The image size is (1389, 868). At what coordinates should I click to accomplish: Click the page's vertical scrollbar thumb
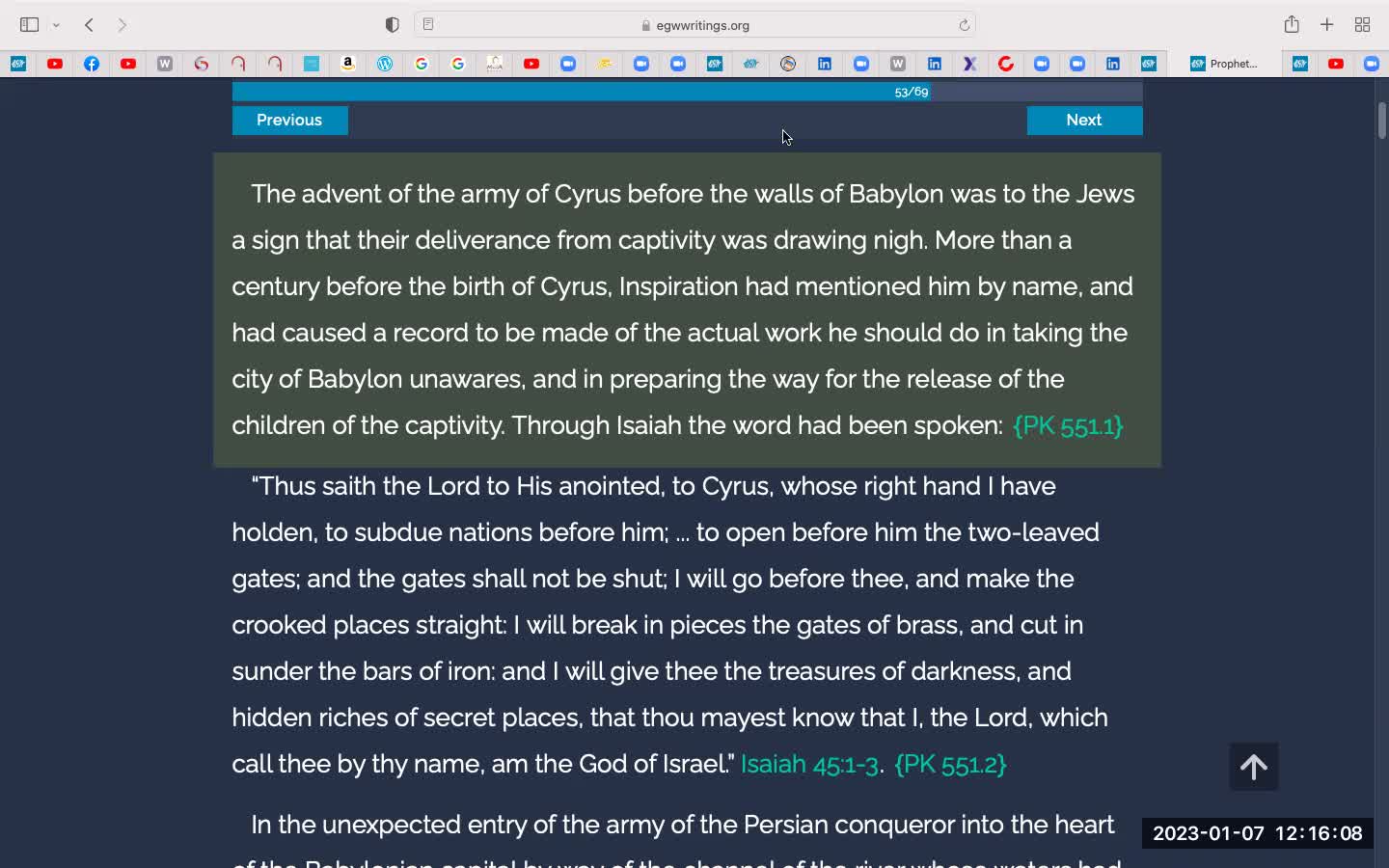point(1381,119)
